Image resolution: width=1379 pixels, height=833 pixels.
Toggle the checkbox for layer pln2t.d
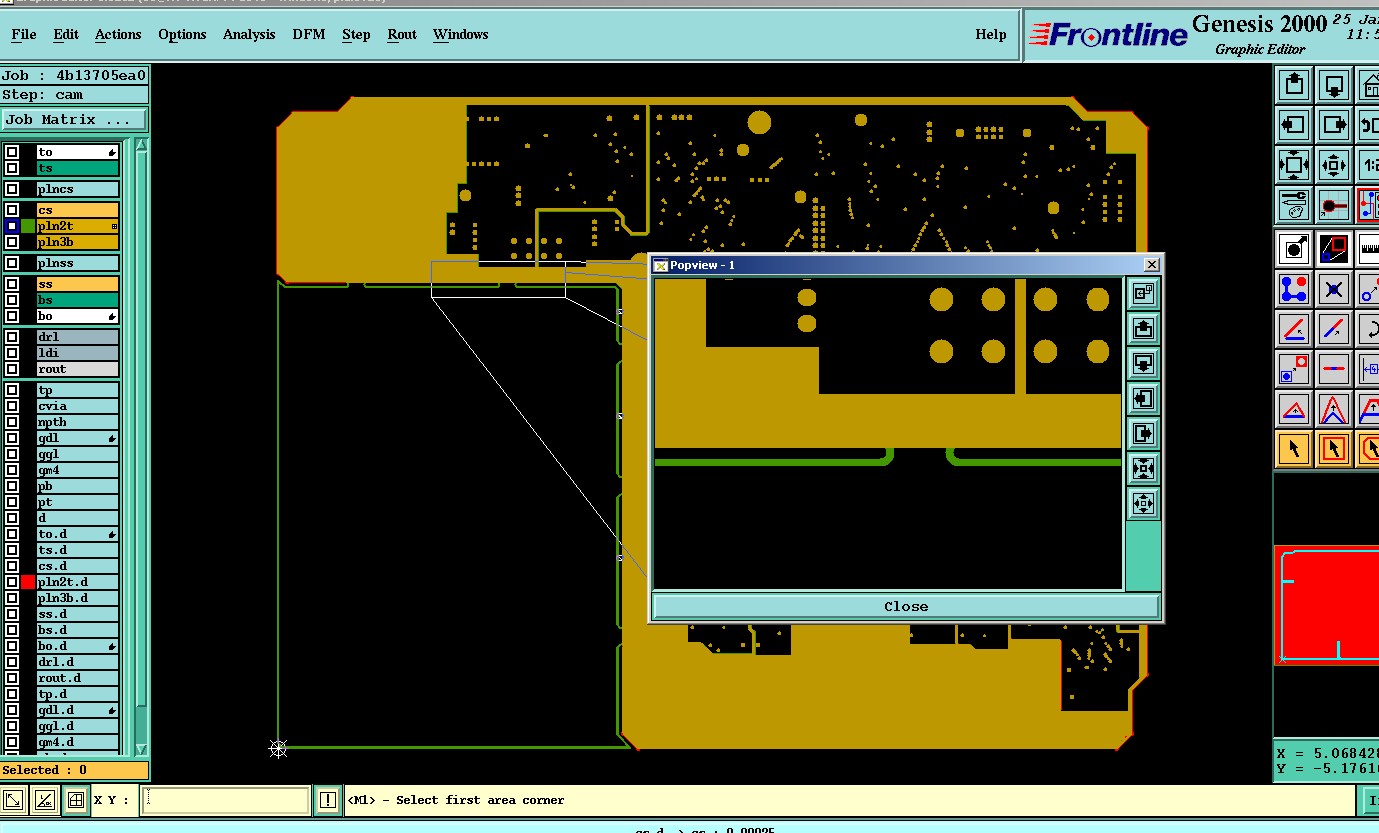point(12,582)
